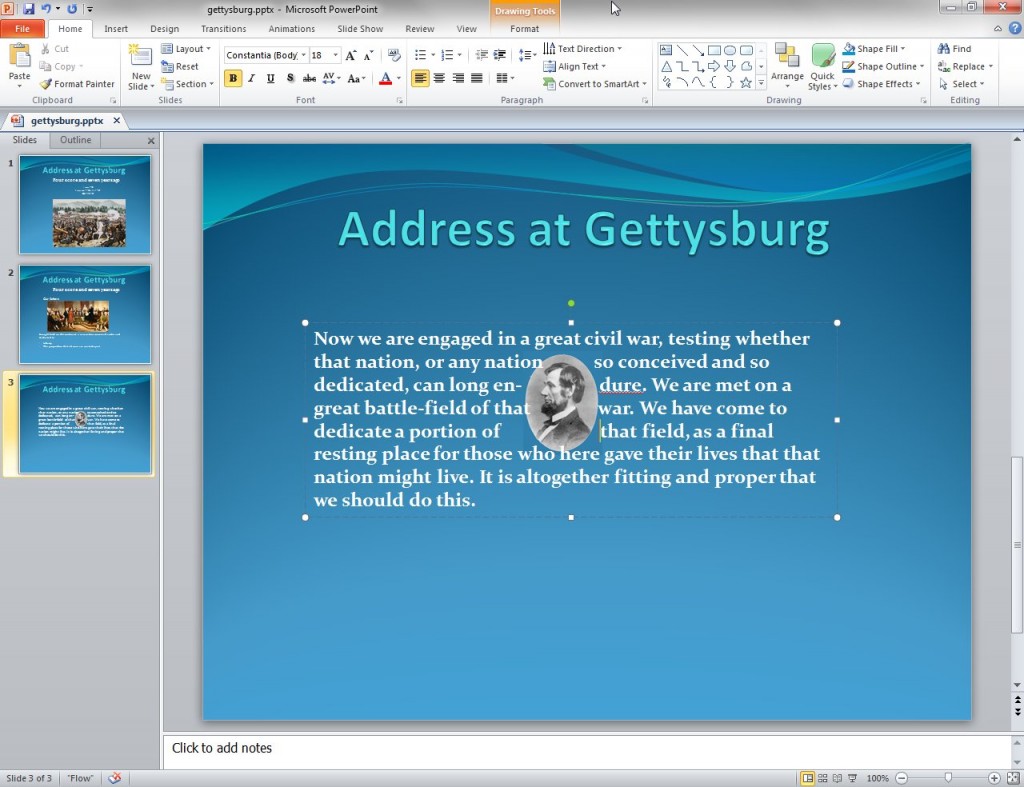The height and width of the screenshot is (787, 1024).
Task: Switch to the Transitions ribbon tab
Action: [223, 29]
